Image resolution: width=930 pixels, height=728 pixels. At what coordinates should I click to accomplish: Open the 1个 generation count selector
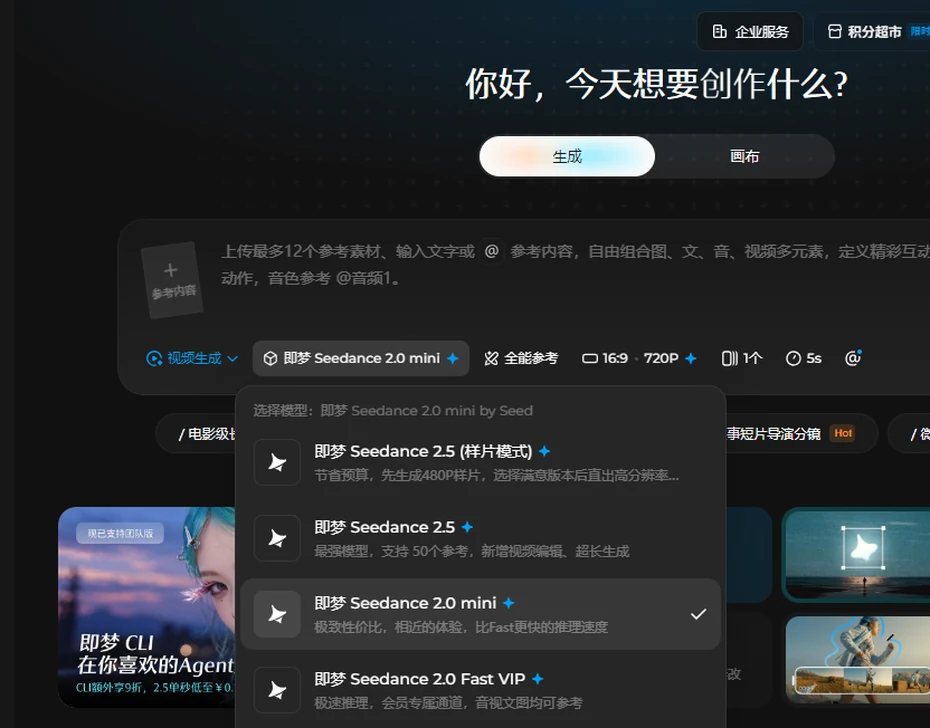741,358
